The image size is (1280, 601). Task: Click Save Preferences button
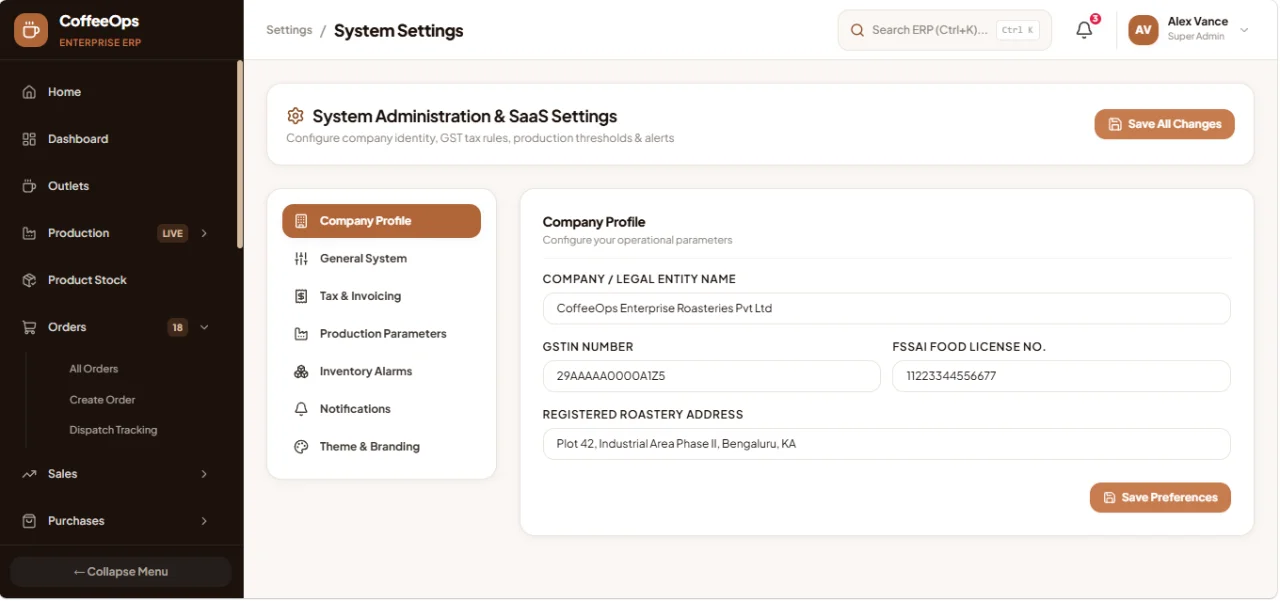click(1160, 497)
